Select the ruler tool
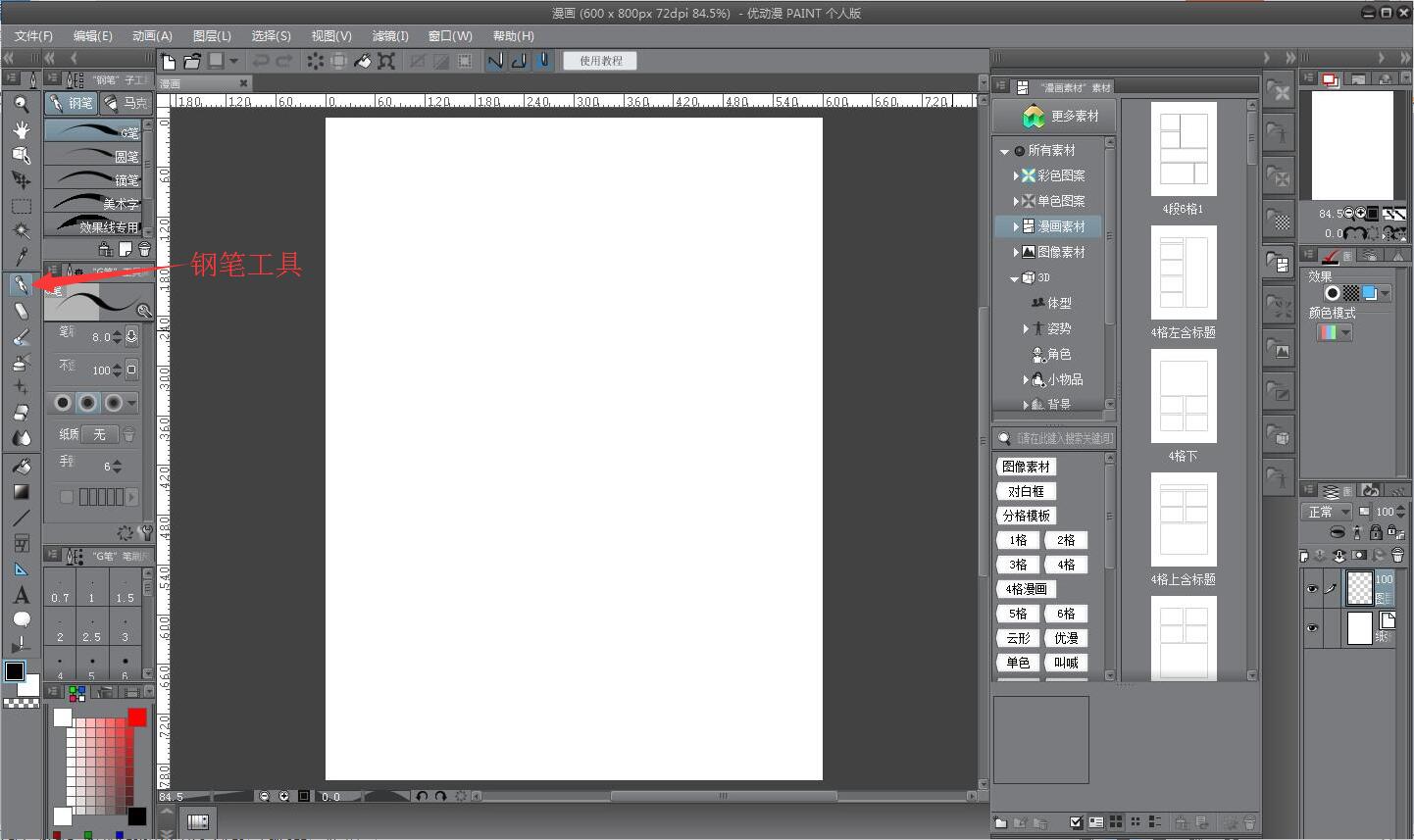 [21, 568]
